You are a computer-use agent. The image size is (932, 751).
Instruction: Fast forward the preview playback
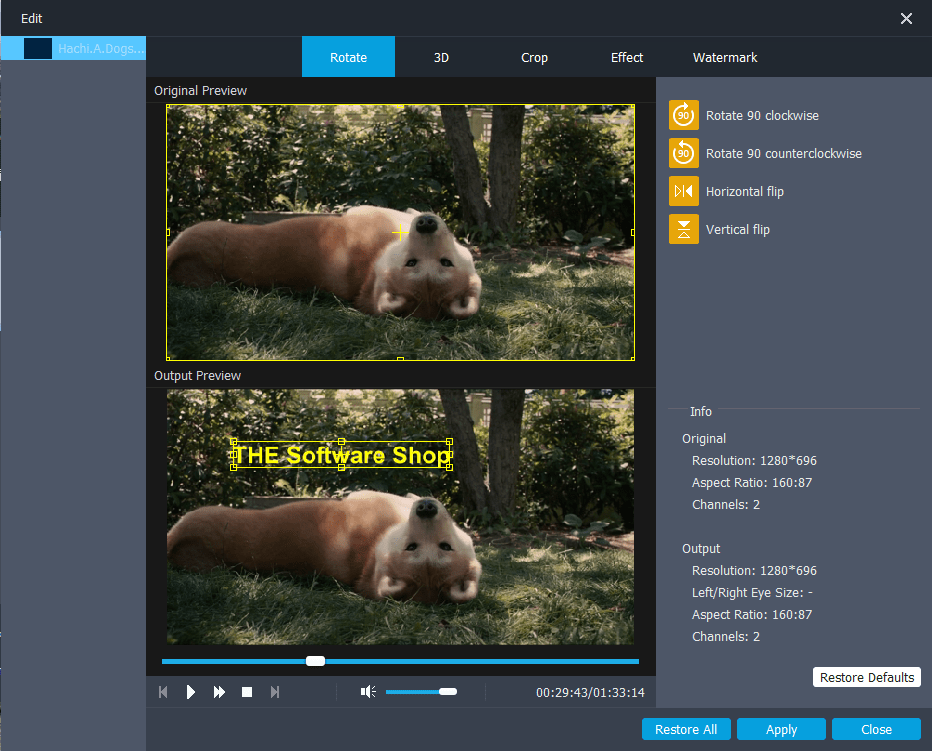(x=219, y=691)
